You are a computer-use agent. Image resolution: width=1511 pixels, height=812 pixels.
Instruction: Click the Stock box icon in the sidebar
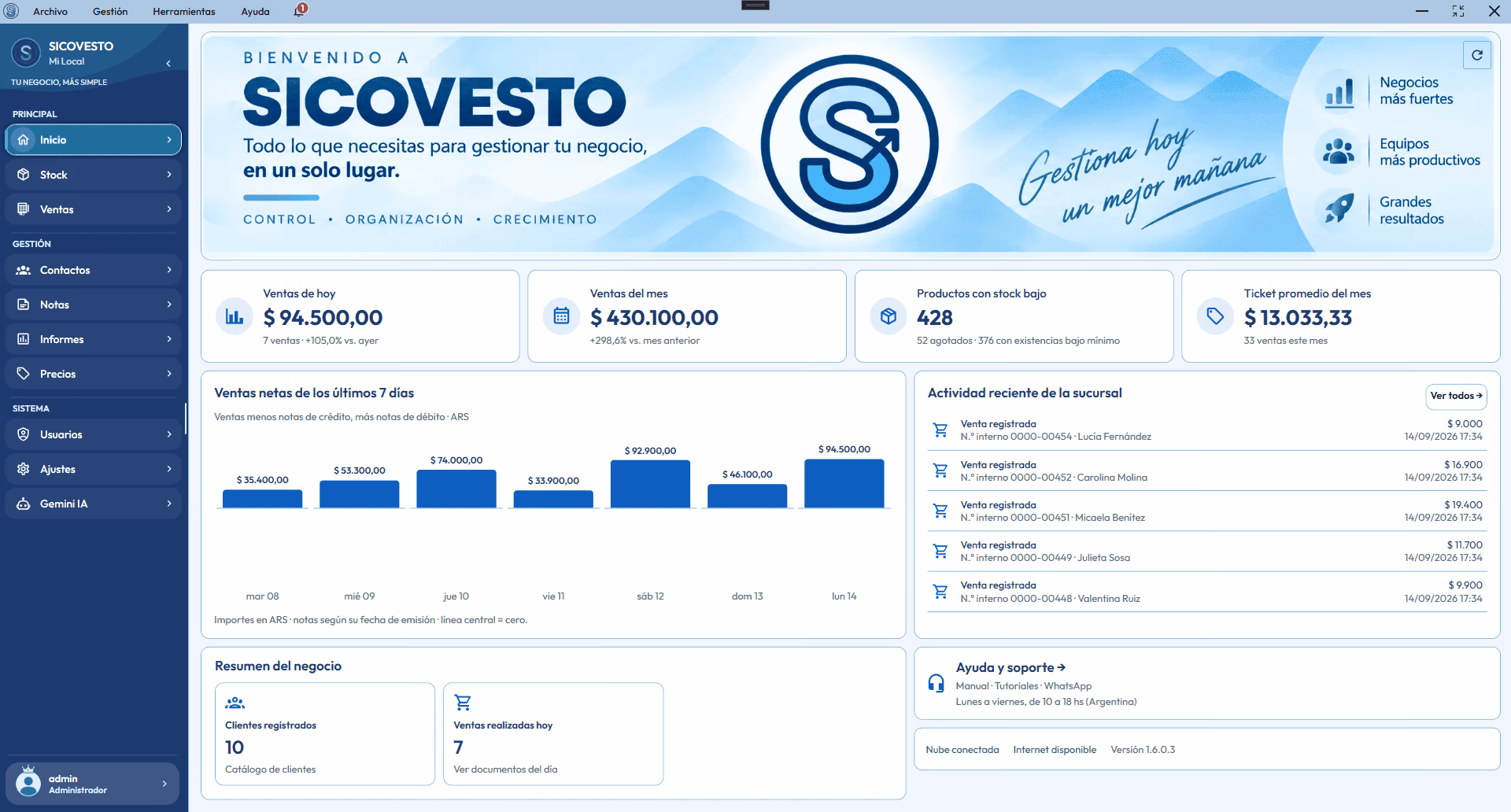24,175
